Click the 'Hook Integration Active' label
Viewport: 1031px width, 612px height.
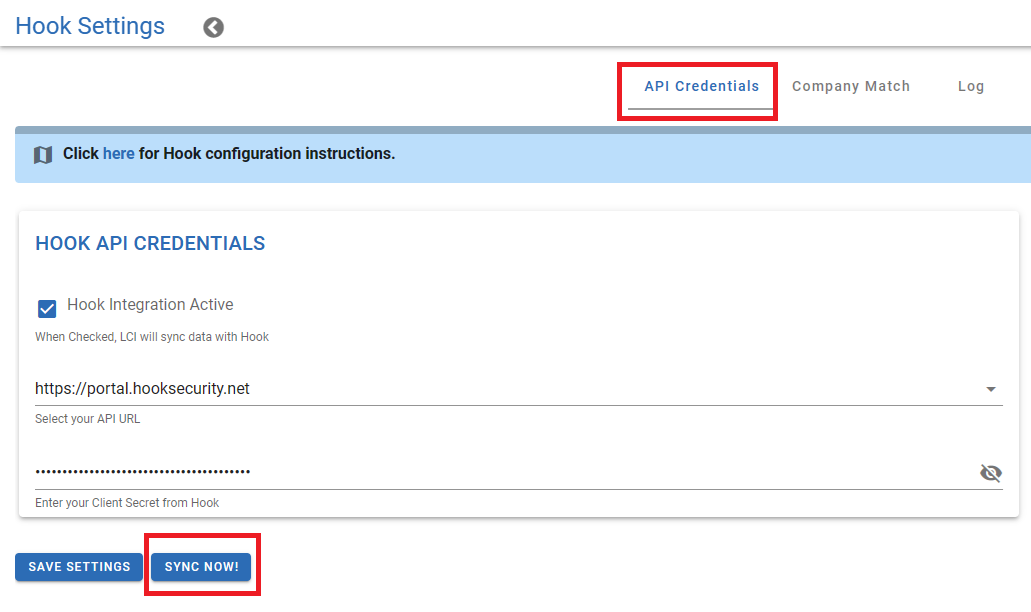[x=150, y=305]
